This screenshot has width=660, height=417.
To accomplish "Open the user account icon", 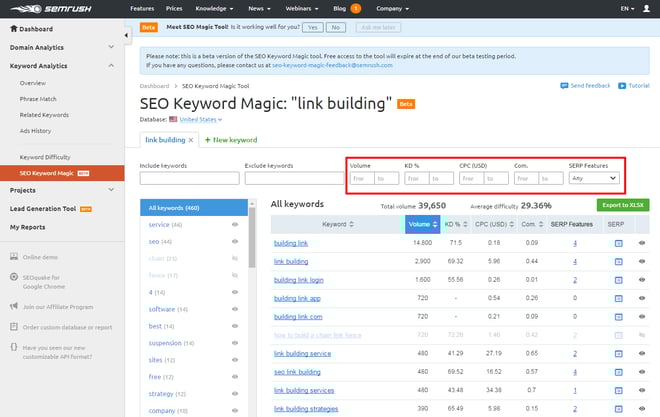I will click(646, 8).
